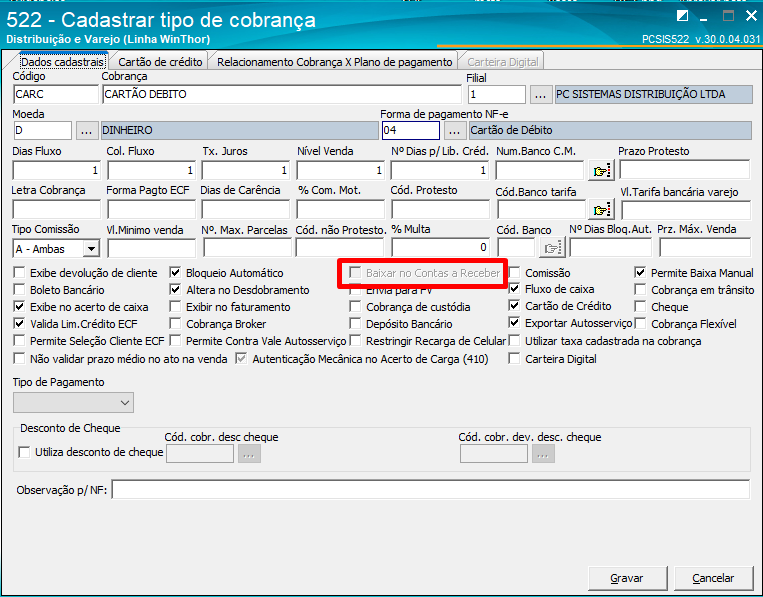
Task: Disable Bloqueio Automático checkbox
Action: pos(175,272)
